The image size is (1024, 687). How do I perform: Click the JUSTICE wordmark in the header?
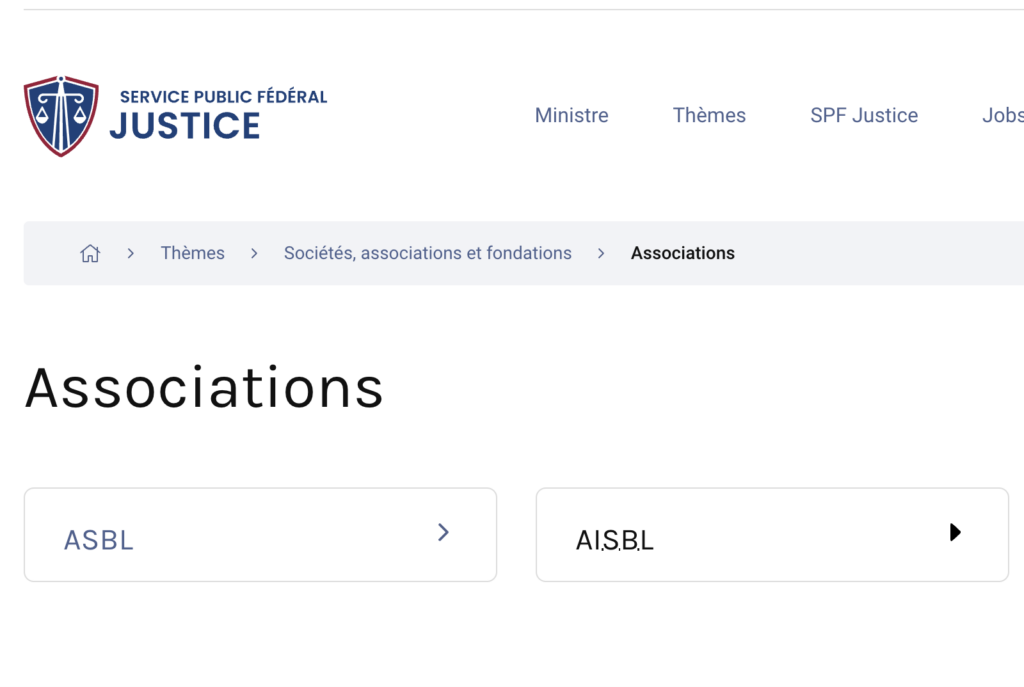tap(185, 126)
